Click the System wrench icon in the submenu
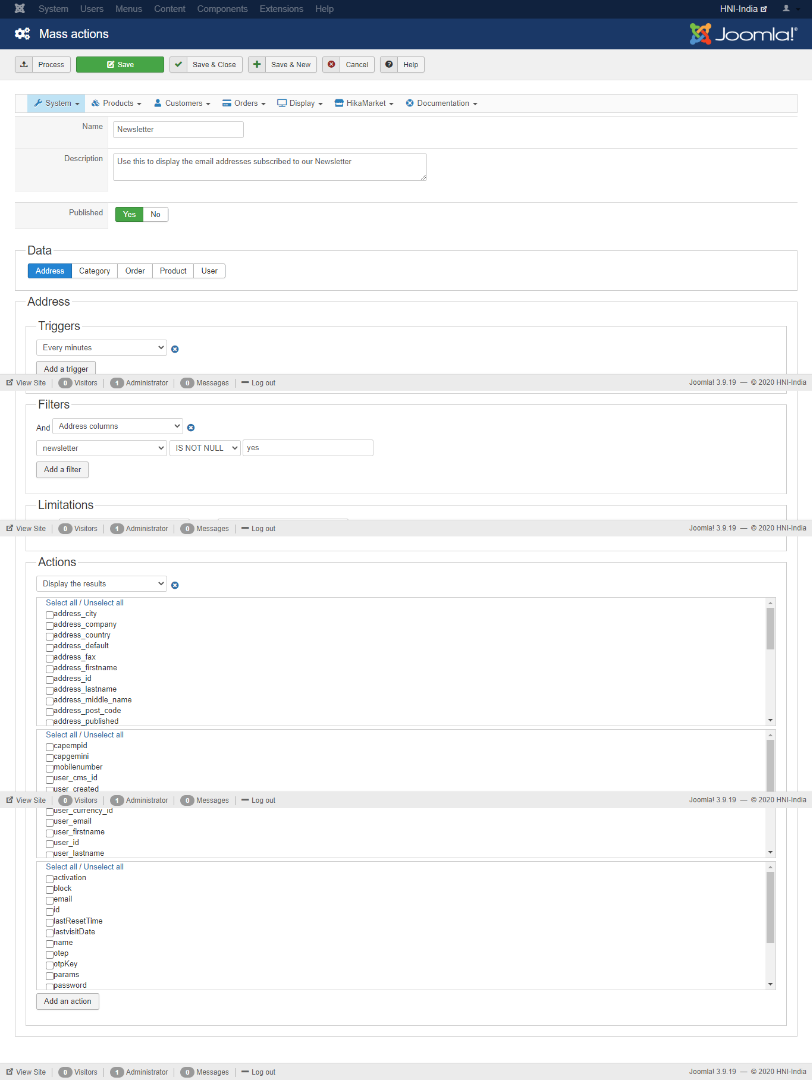The width and height of the screenshot is (812, 1080). [38, 103]
